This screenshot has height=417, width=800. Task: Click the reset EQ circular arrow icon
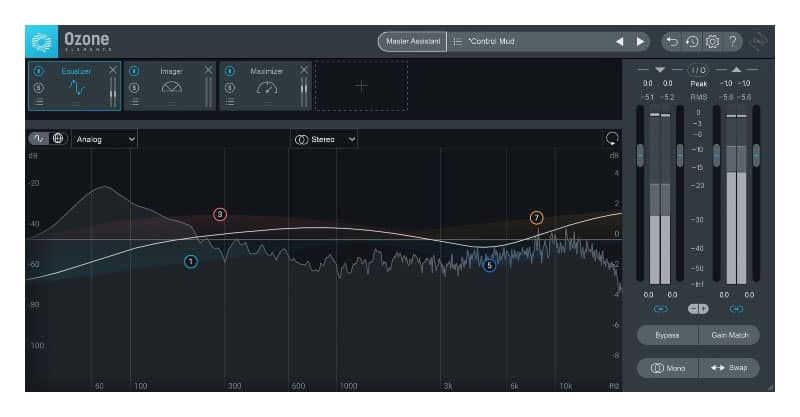(x=612, y=138)
